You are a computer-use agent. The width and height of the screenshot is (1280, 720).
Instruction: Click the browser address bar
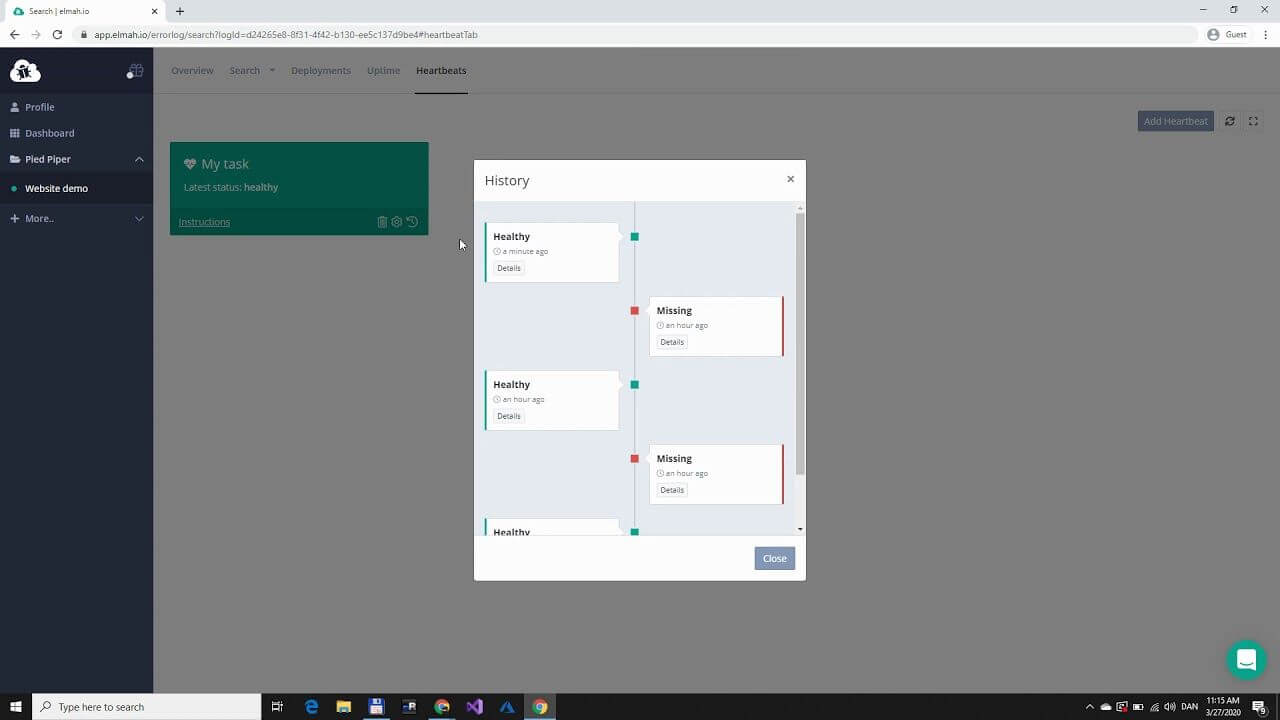[640, 34]
